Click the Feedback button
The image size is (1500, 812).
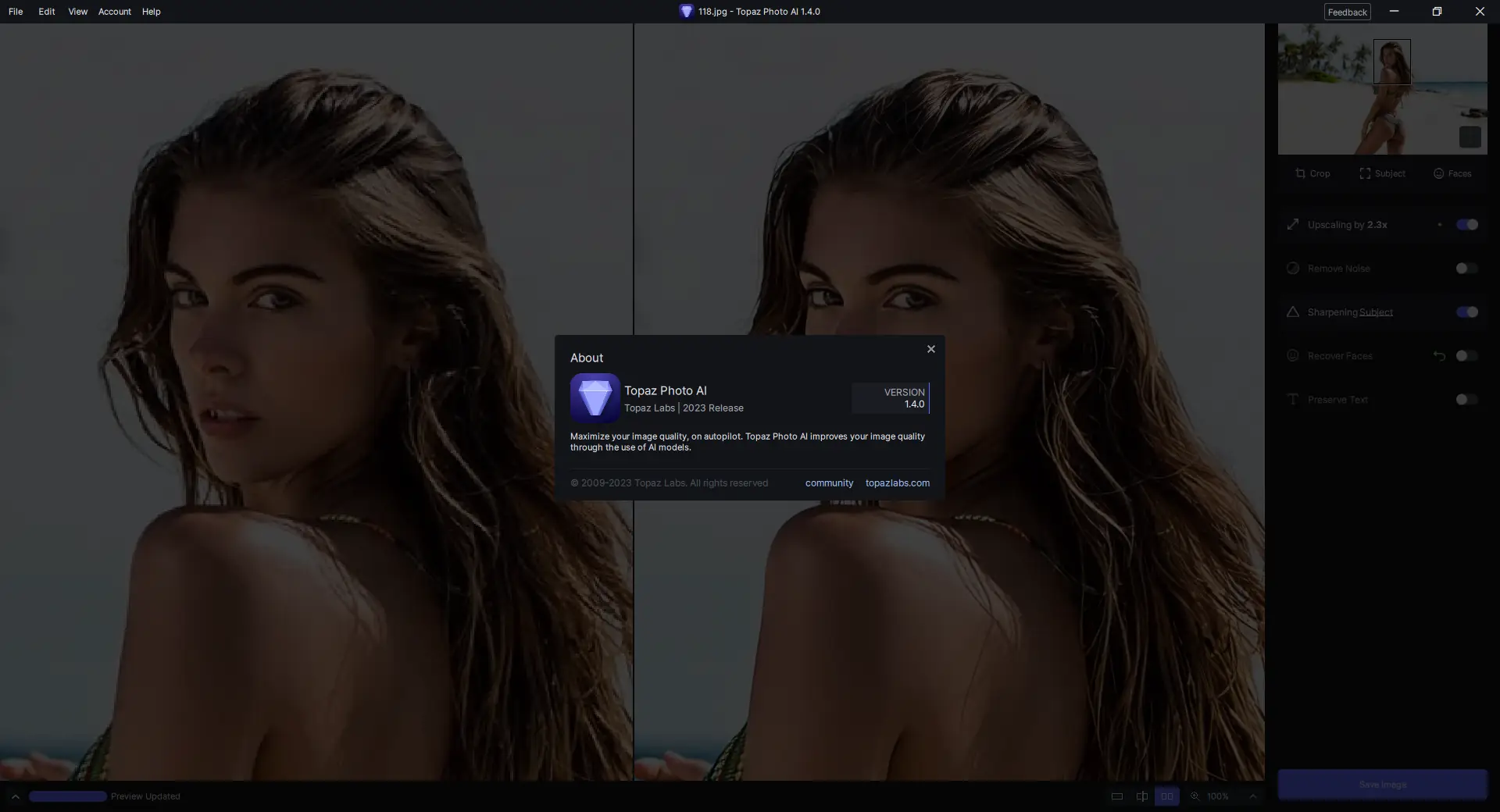(x=1348, y=12)
